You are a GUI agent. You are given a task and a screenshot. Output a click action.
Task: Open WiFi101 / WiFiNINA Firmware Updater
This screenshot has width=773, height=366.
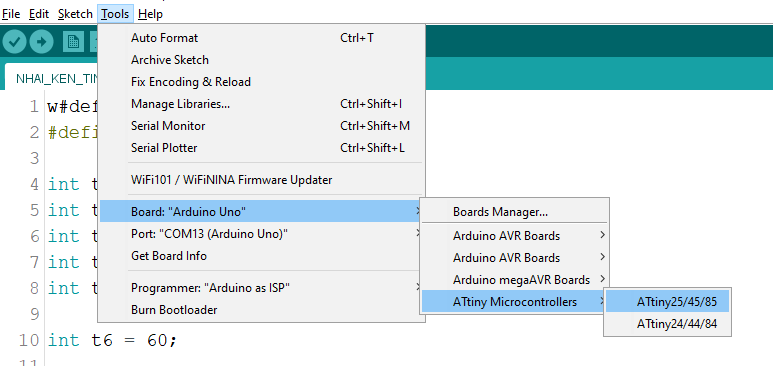[x=261, y=180]
